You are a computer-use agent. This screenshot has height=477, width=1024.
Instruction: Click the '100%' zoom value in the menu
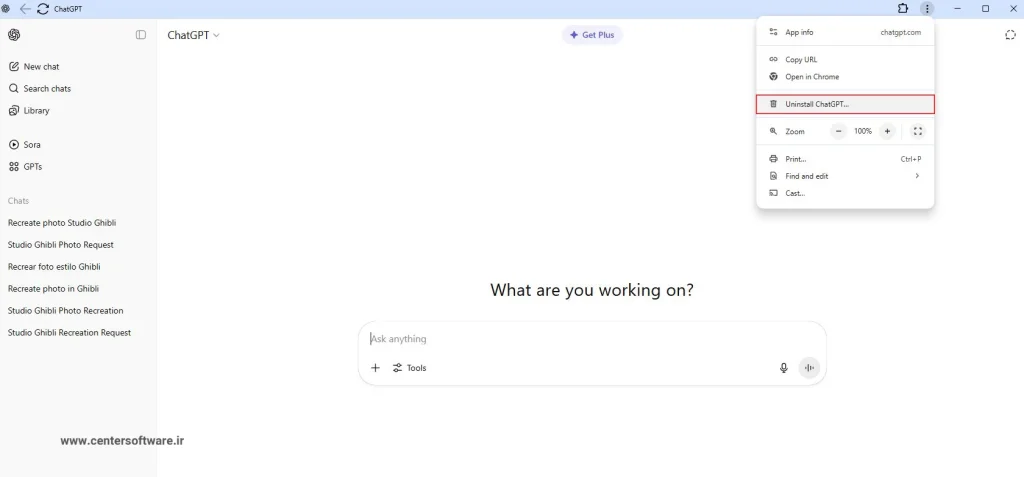[x=863, y=131]
